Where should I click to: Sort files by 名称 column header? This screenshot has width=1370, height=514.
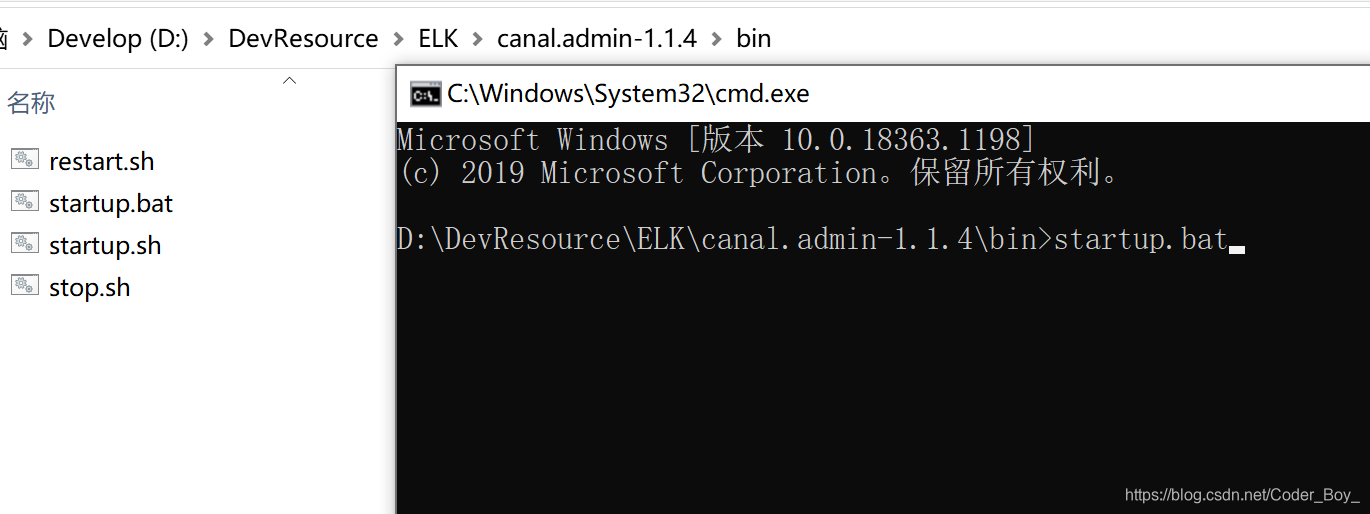(31, 102)
